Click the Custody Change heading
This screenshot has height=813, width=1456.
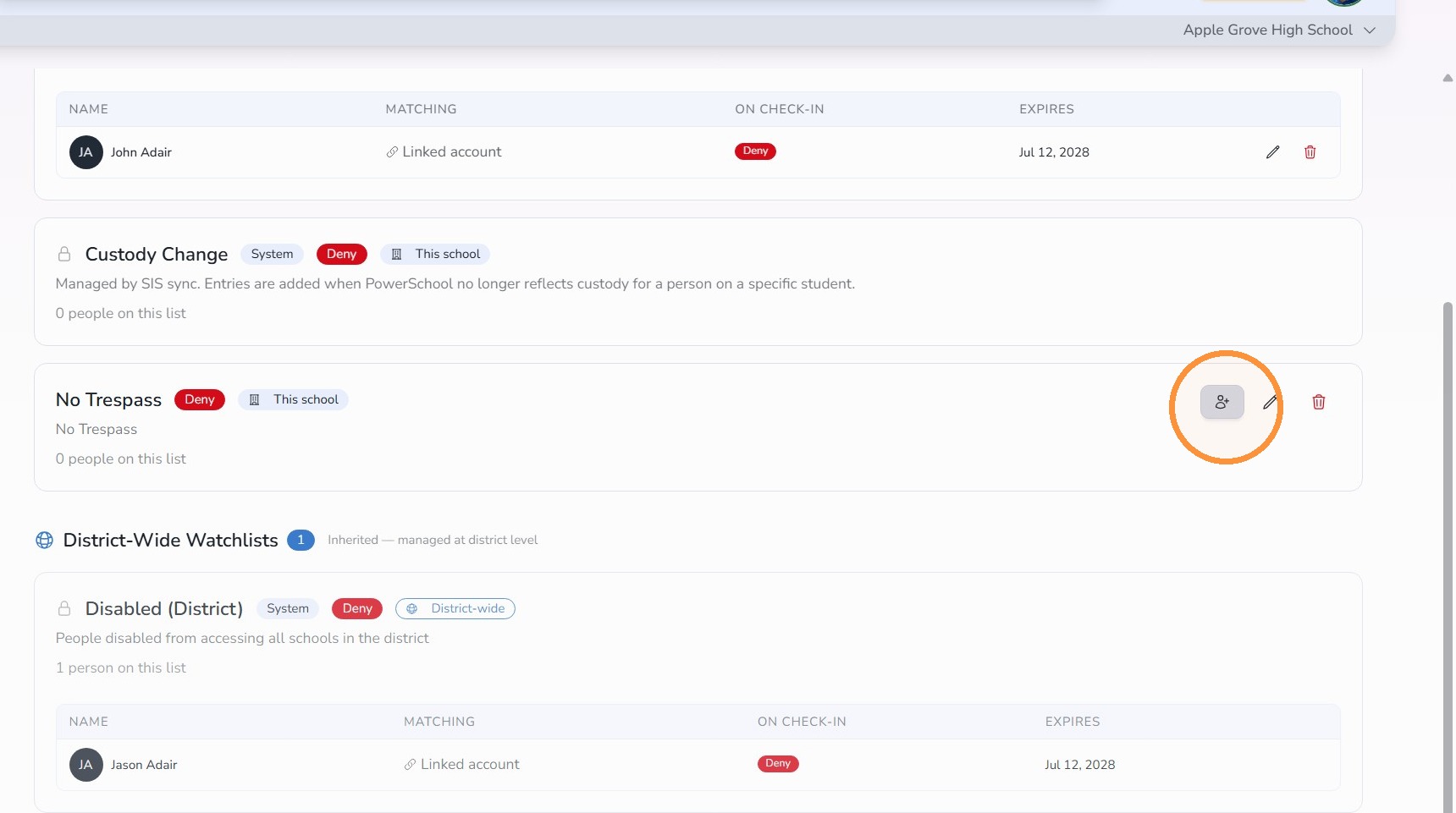click(x=157, y=255)
